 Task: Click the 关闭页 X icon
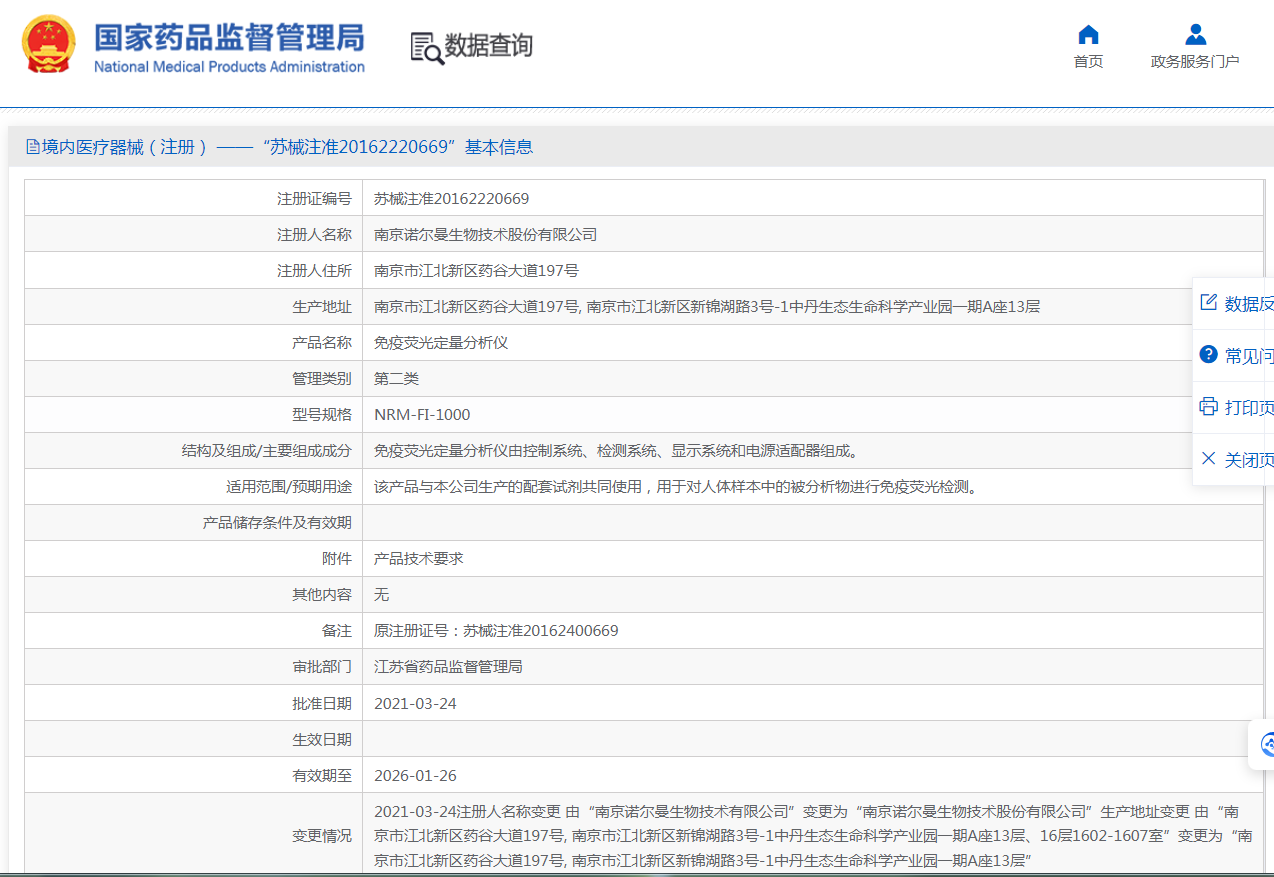pos(1208,459)
